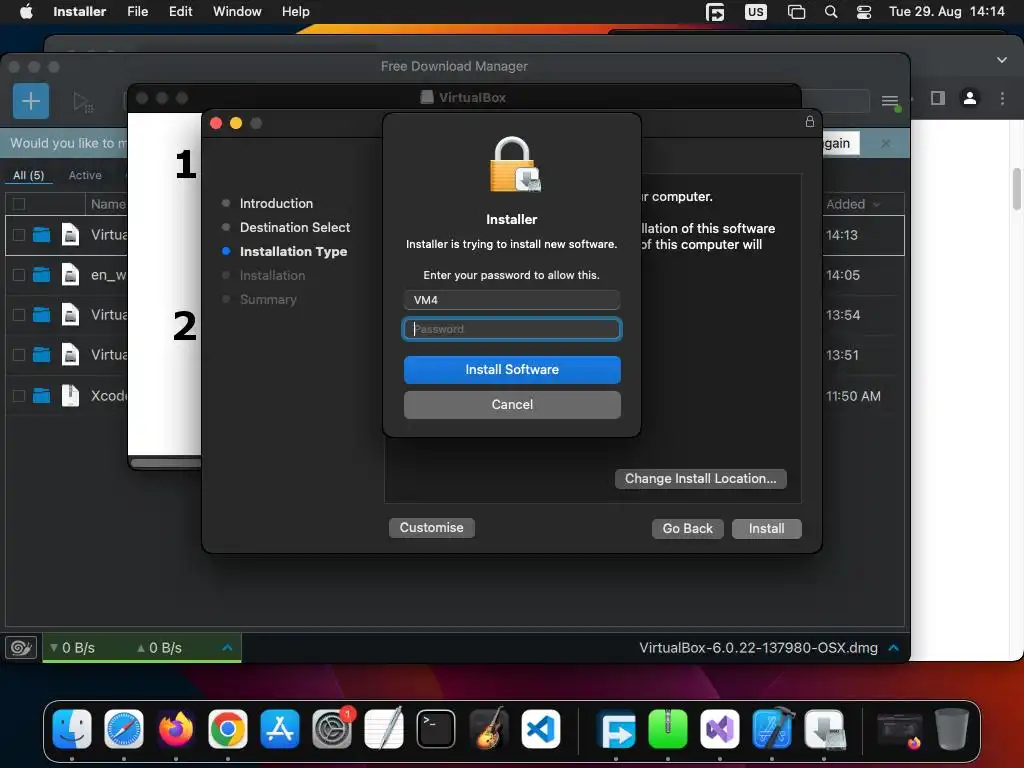The width and height of the screenshot is (1024, 768).
Task: Switch to the All (5) tab
Action: 29,175
